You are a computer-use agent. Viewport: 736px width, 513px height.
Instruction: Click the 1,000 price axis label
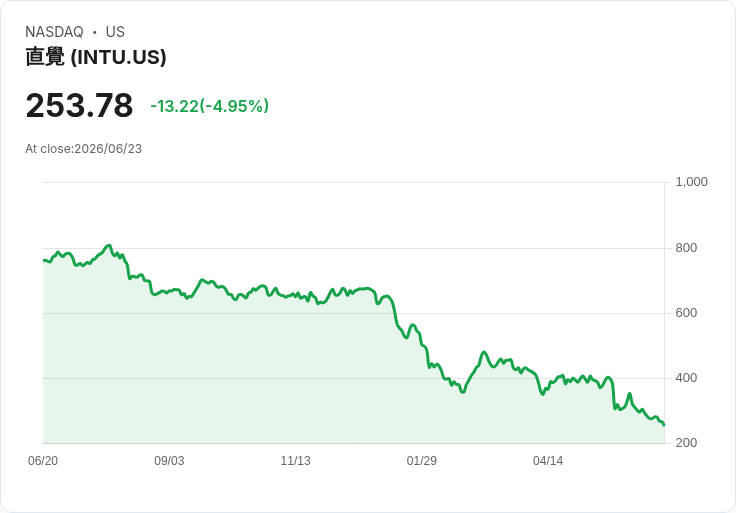[x=691, y=182]
